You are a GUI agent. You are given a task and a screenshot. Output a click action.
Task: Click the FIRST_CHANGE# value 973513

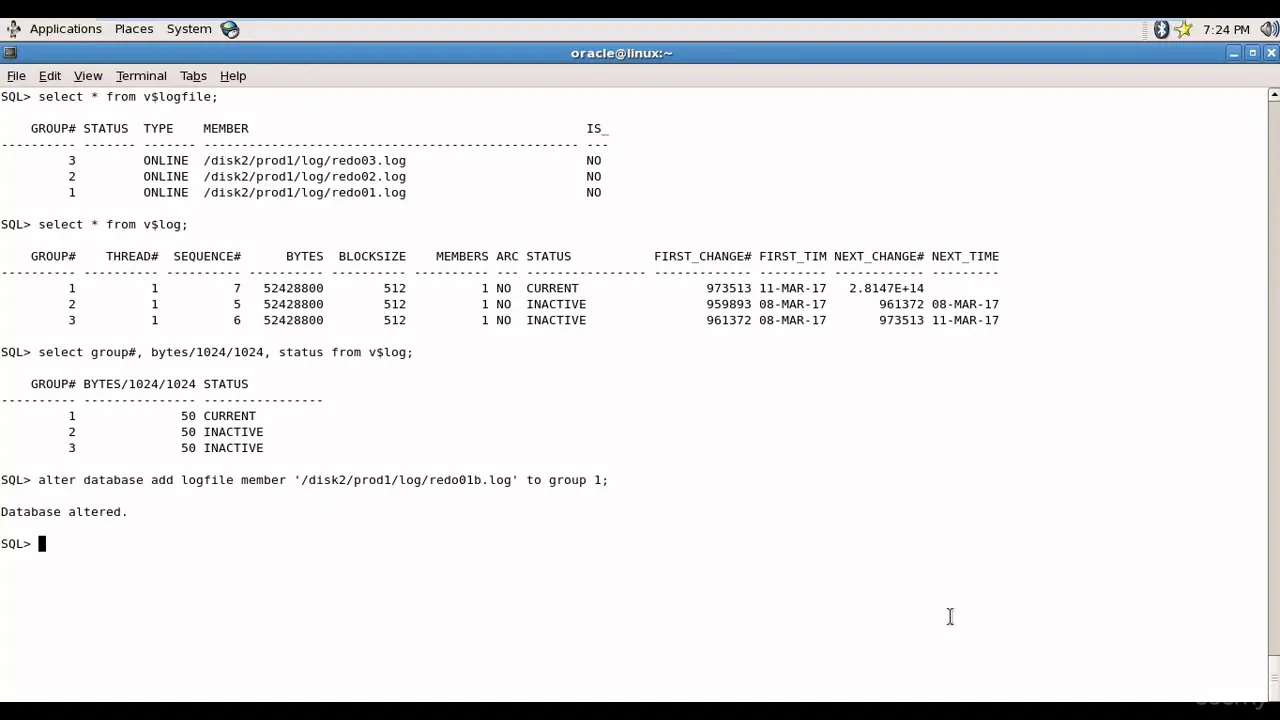[x=728, y=288]
